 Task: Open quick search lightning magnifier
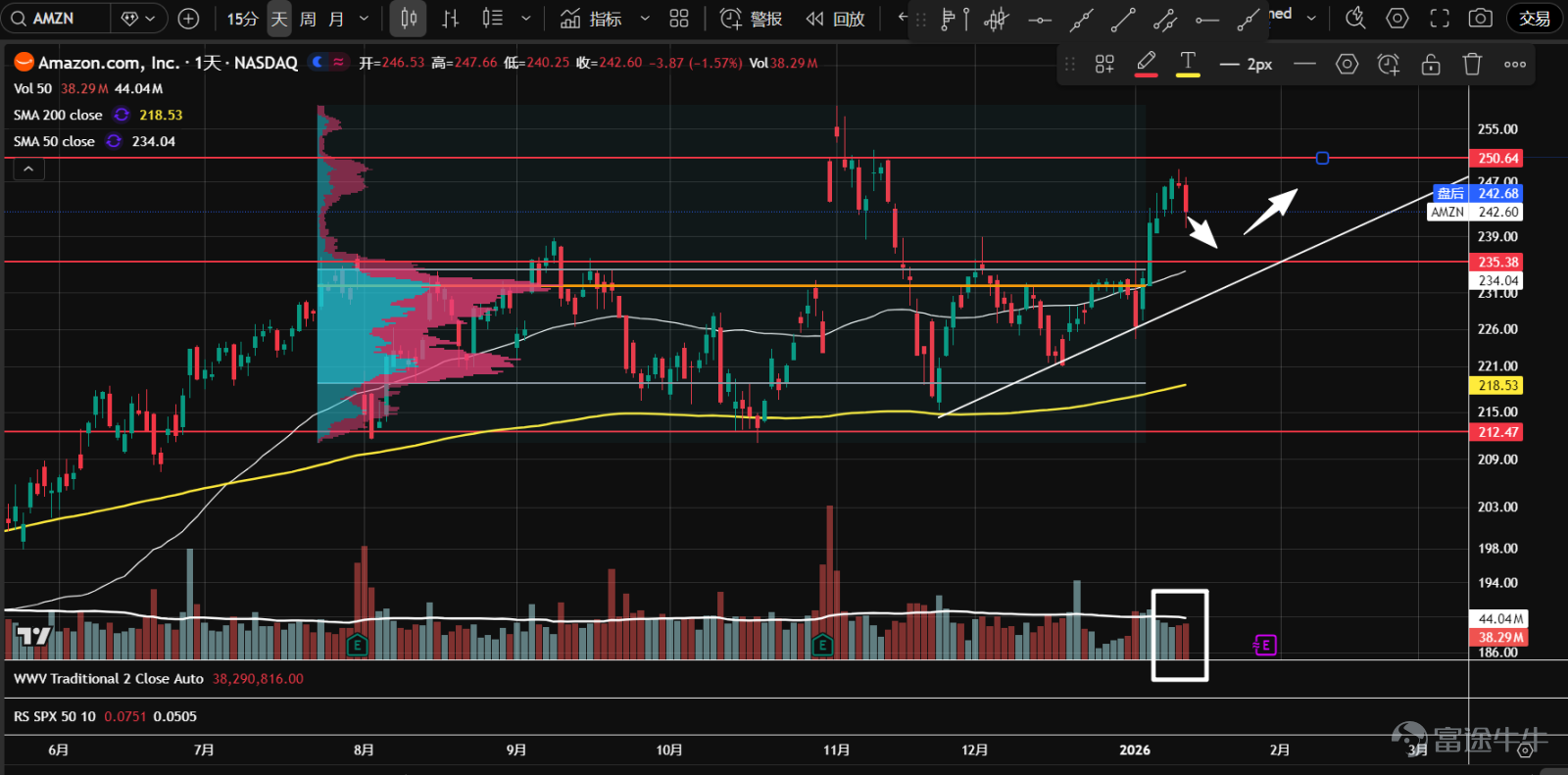pyautogui.click(x=1355, y=18)
